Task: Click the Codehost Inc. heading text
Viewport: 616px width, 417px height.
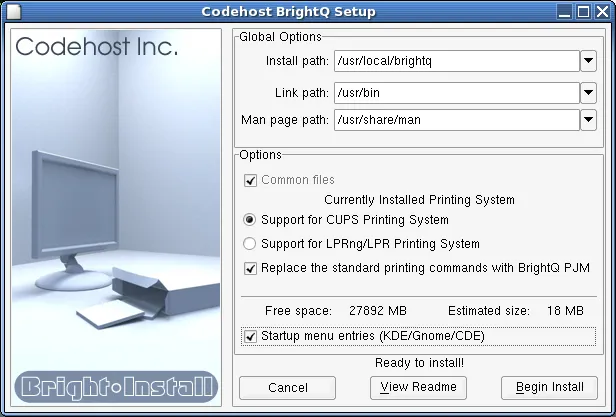Action: pyautogui.click(x=97, y=46)
